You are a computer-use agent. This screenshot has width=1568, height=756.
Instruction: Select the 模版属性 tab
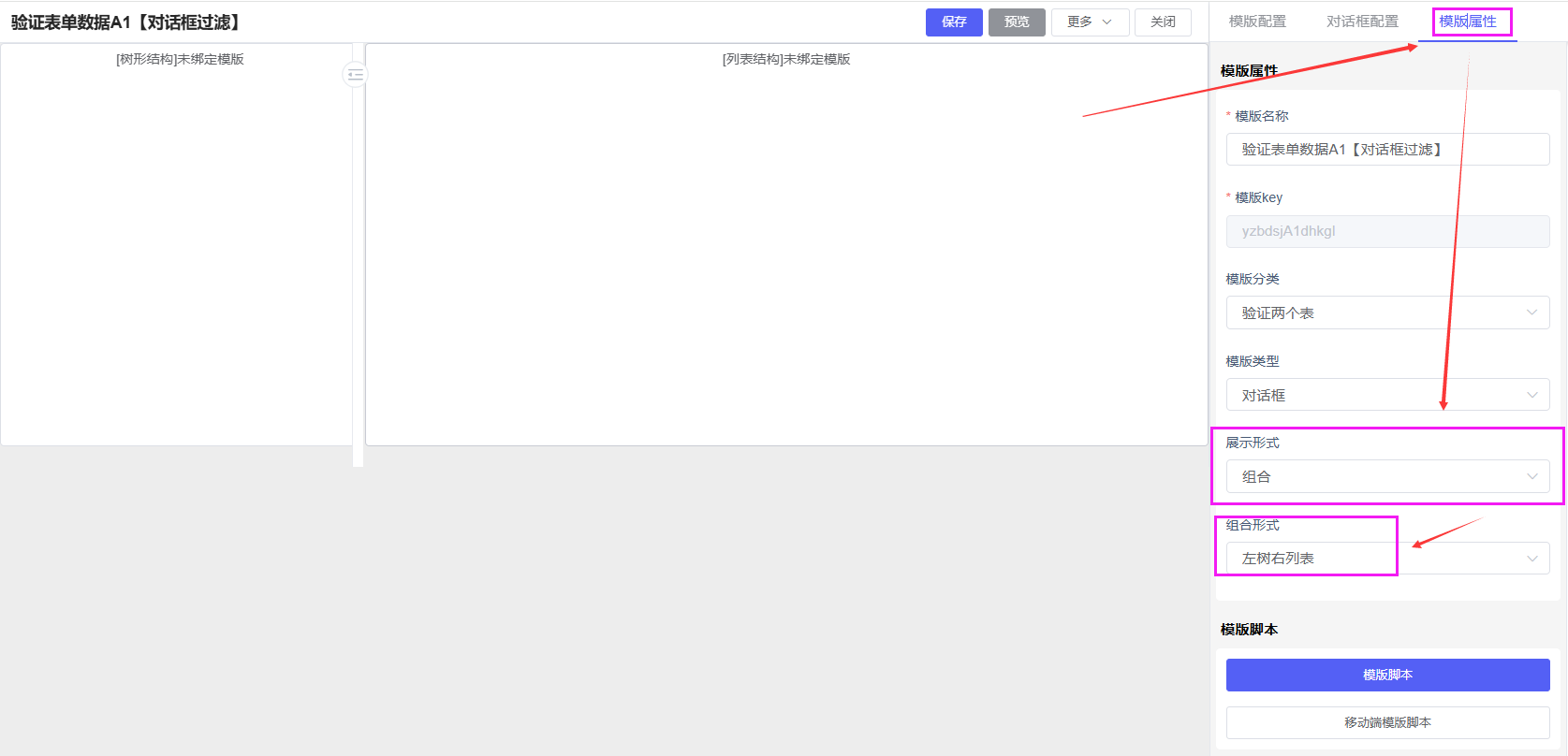tap(1467, 22)
